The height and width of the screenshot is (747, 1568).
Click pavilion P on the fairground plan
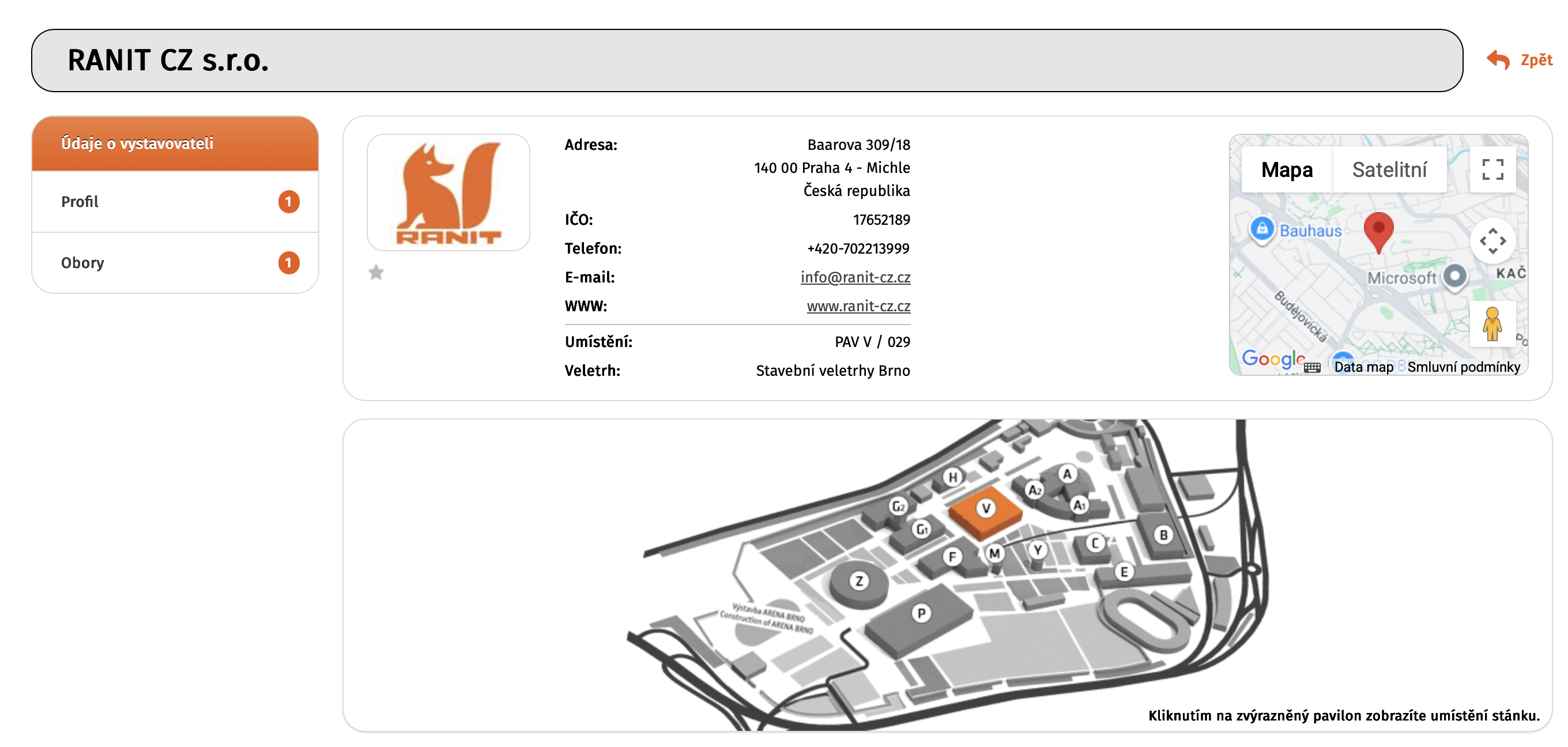[921, 614]
